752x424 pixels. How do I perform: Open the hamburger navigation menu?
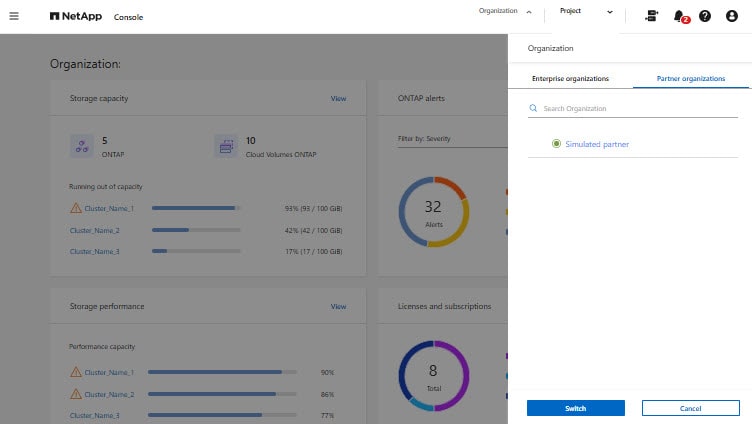[14, 16]
